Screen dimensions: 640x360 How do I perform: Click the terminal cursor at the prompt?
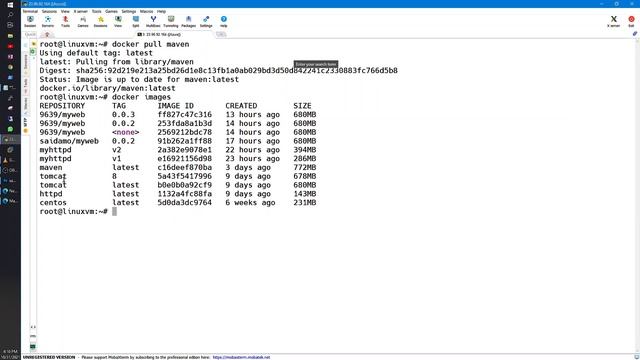(115, 211)
